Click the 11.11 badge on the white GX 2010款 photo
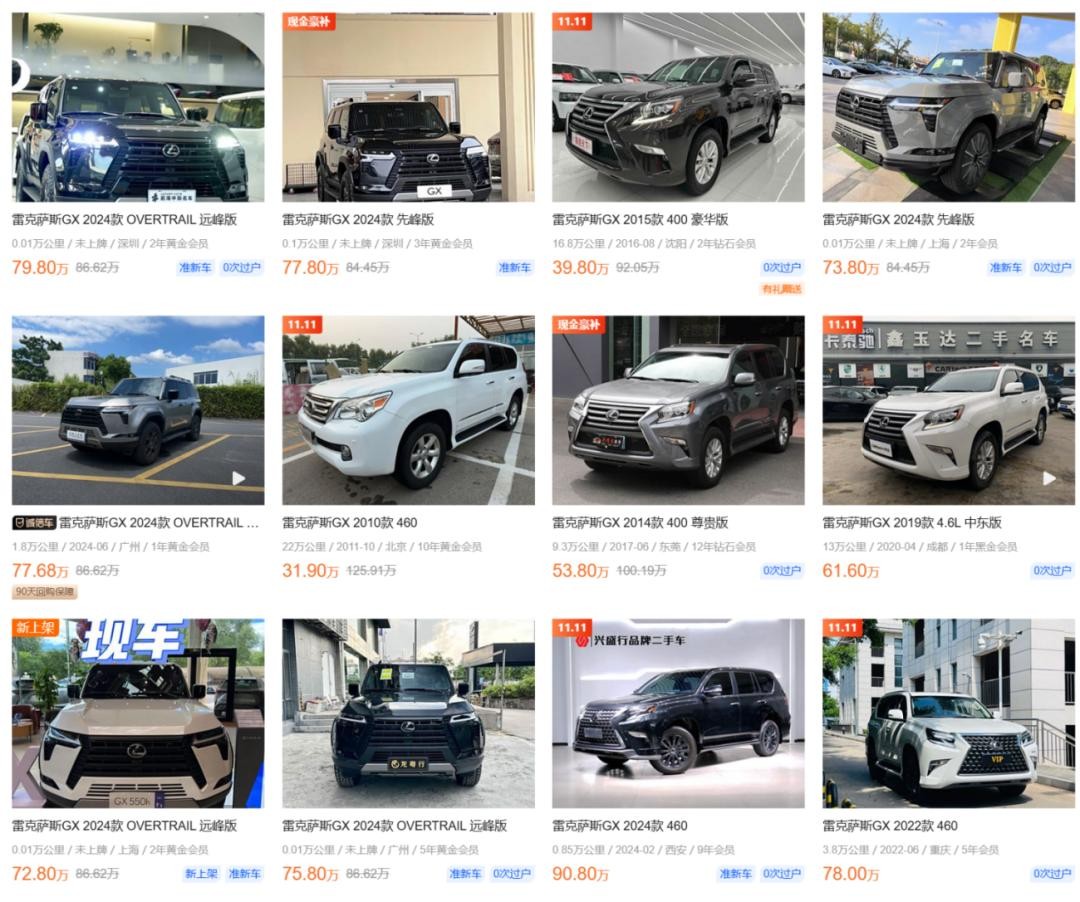The width and height of the screenshot is (1080, 902). click(302, 324)
